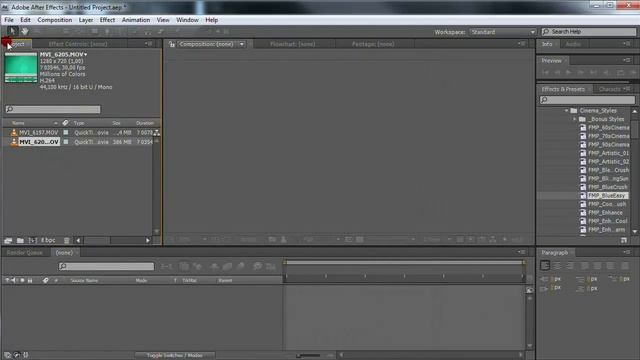This screenshot has height=360, width=640.
Task: Jump to first frame in Preview panel
Action: tap(545, 72)
